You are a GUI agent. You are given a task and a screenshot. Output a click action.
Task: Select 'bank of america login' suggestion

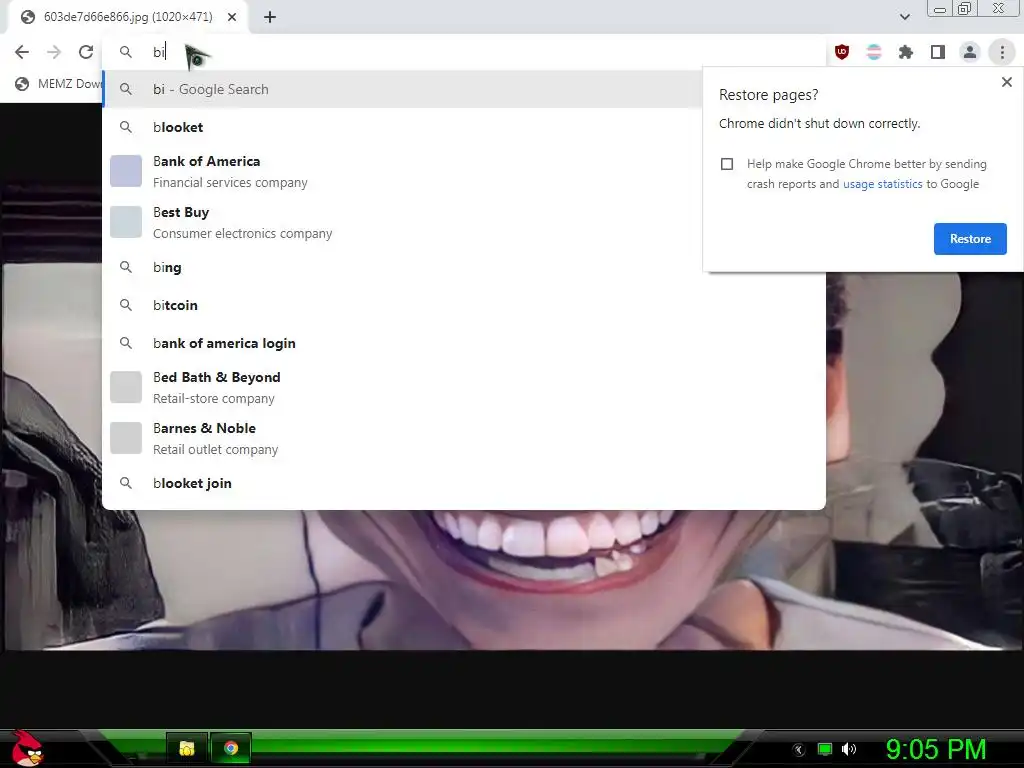pos(464,343)
